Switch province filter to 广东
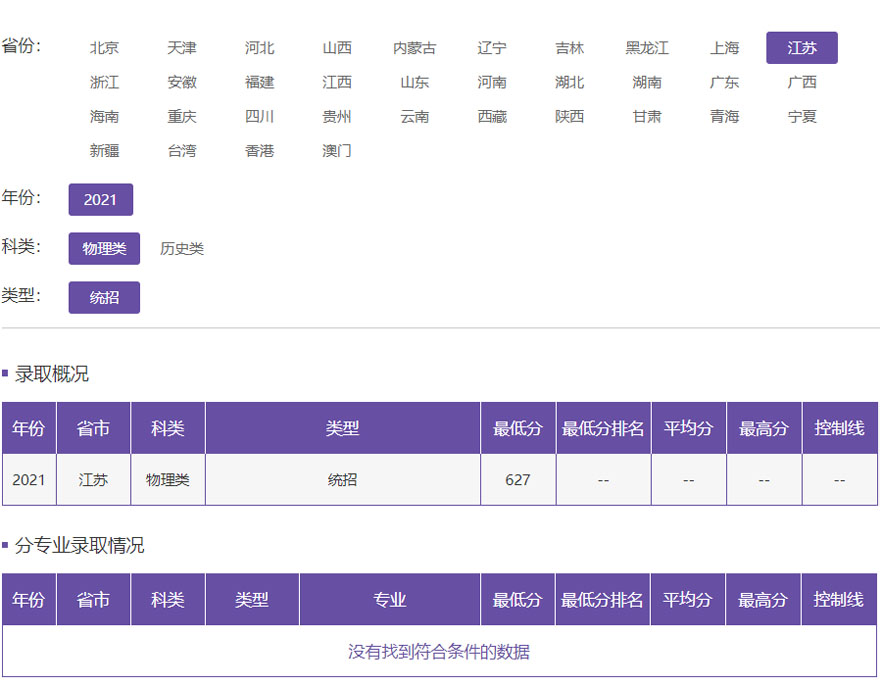This screenshot has height=685, width=880. [x=724, y=82]
